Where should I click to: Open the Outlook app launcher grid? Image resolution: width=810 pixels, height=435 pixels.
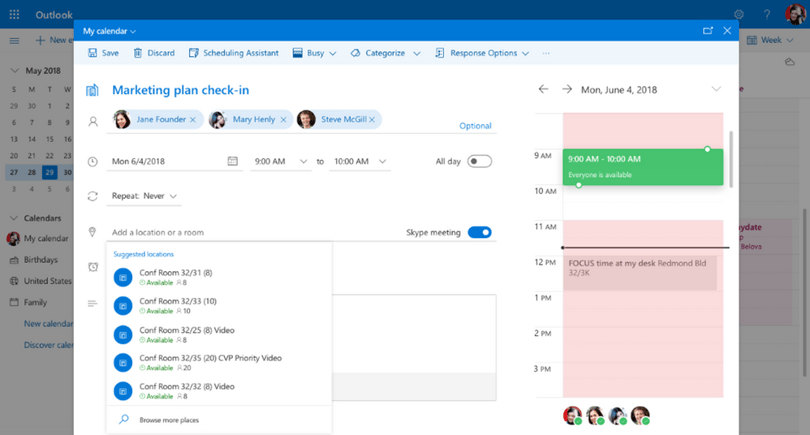tap(14, 14)
